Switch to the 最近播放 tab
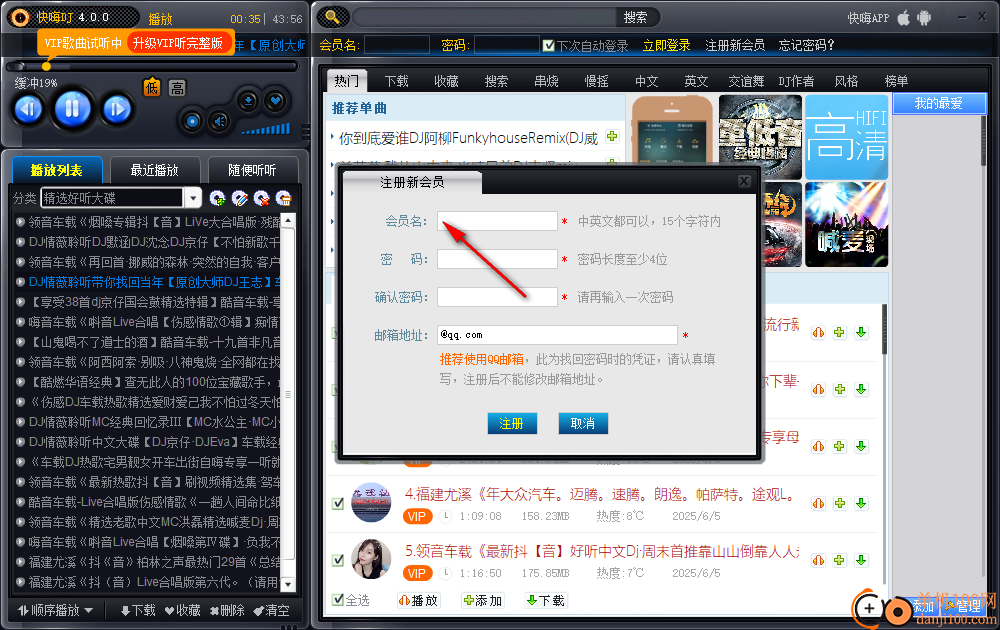1000x630 pixels. tap(154, 170)
